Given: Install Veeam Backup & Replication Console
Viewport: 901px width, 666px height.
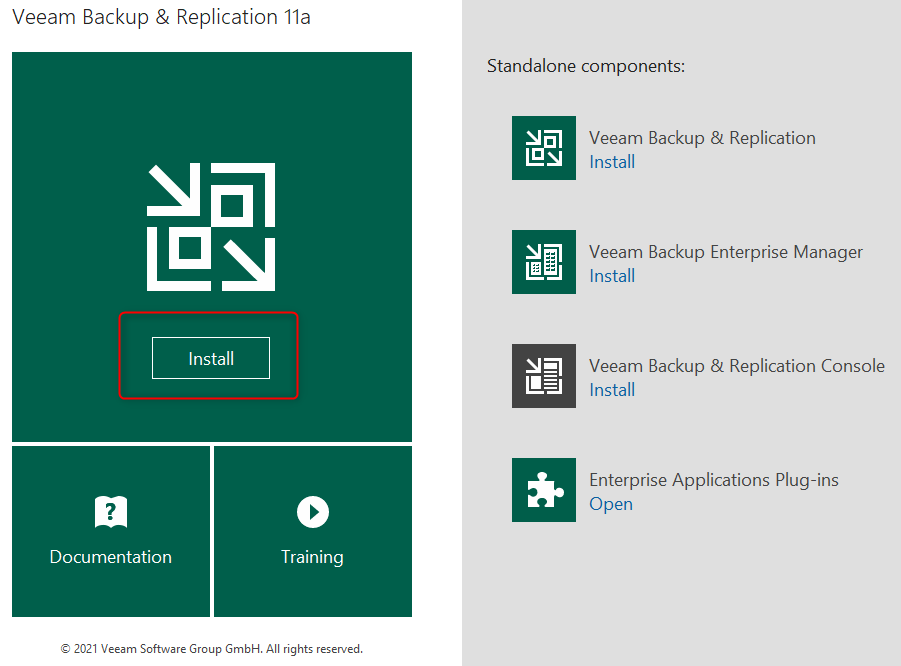Looking at the screenshot, I should [x=612, y=390].
